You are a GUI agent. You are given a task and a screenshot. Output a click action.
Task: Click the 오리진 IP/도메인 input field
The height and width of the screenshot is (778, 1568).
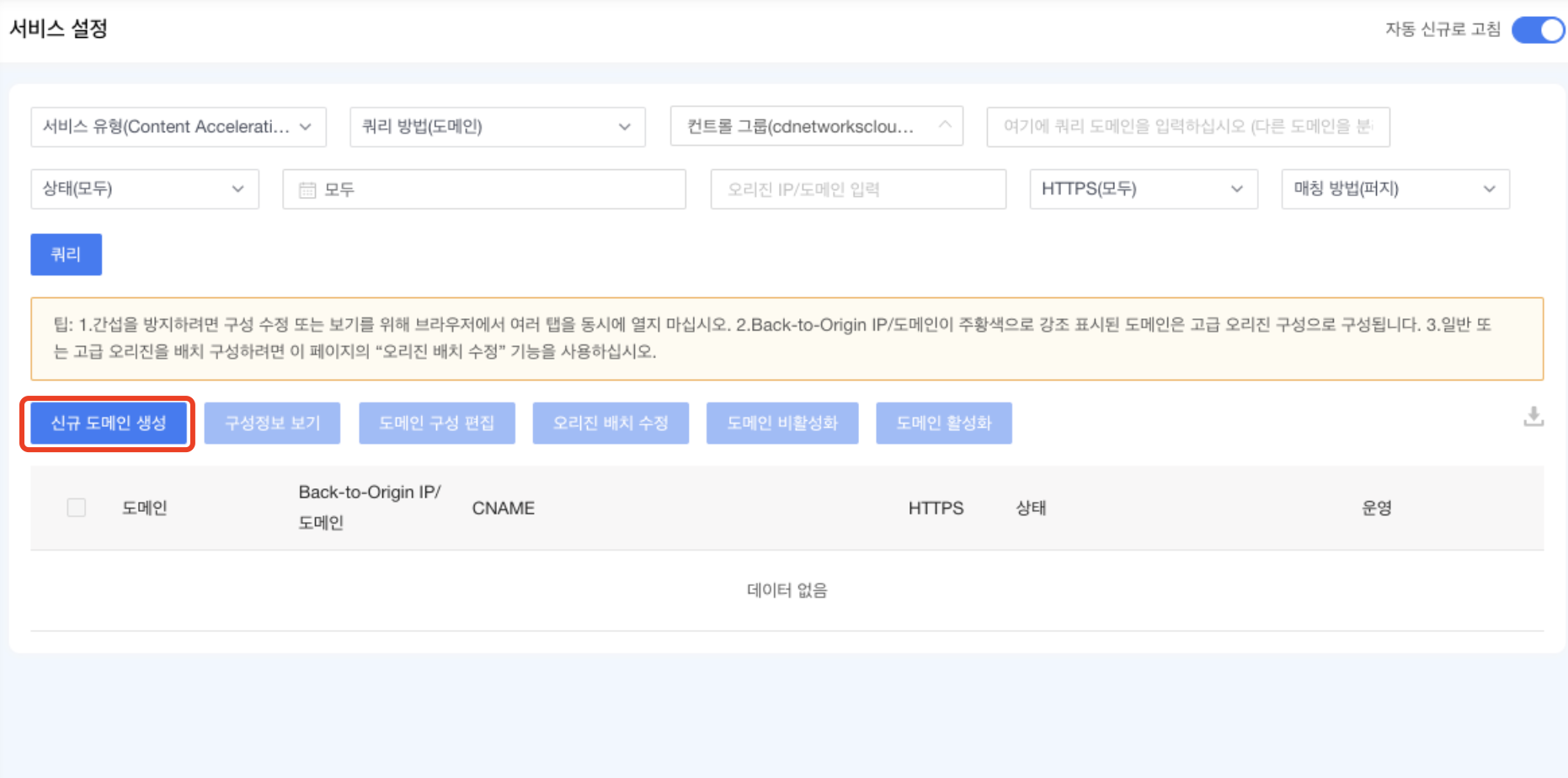tap(857, 189)
